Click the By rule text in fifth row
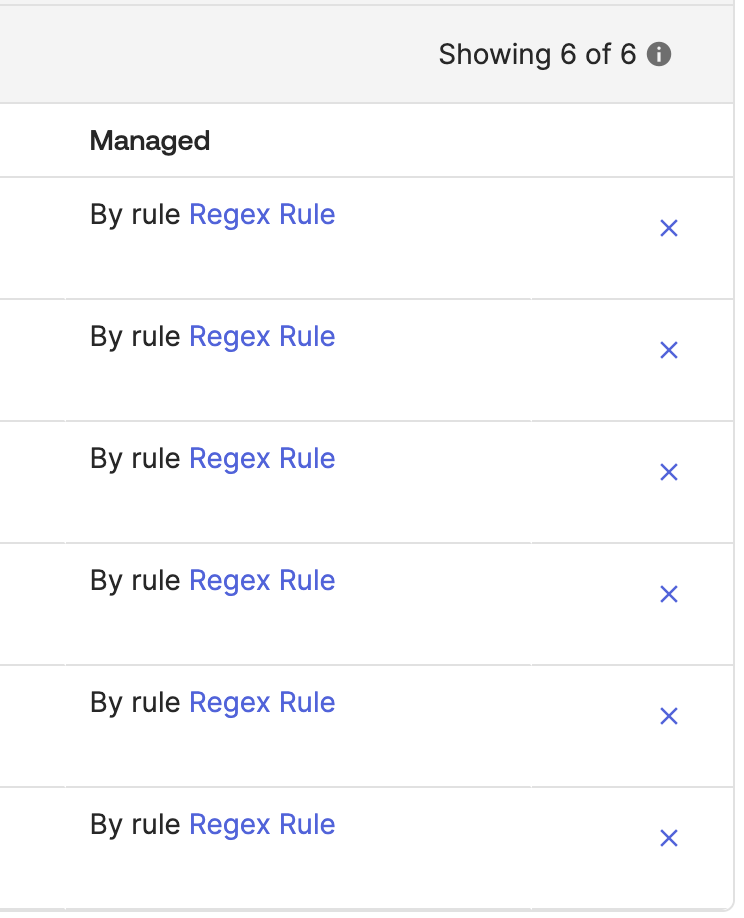 tap(135, 703)
